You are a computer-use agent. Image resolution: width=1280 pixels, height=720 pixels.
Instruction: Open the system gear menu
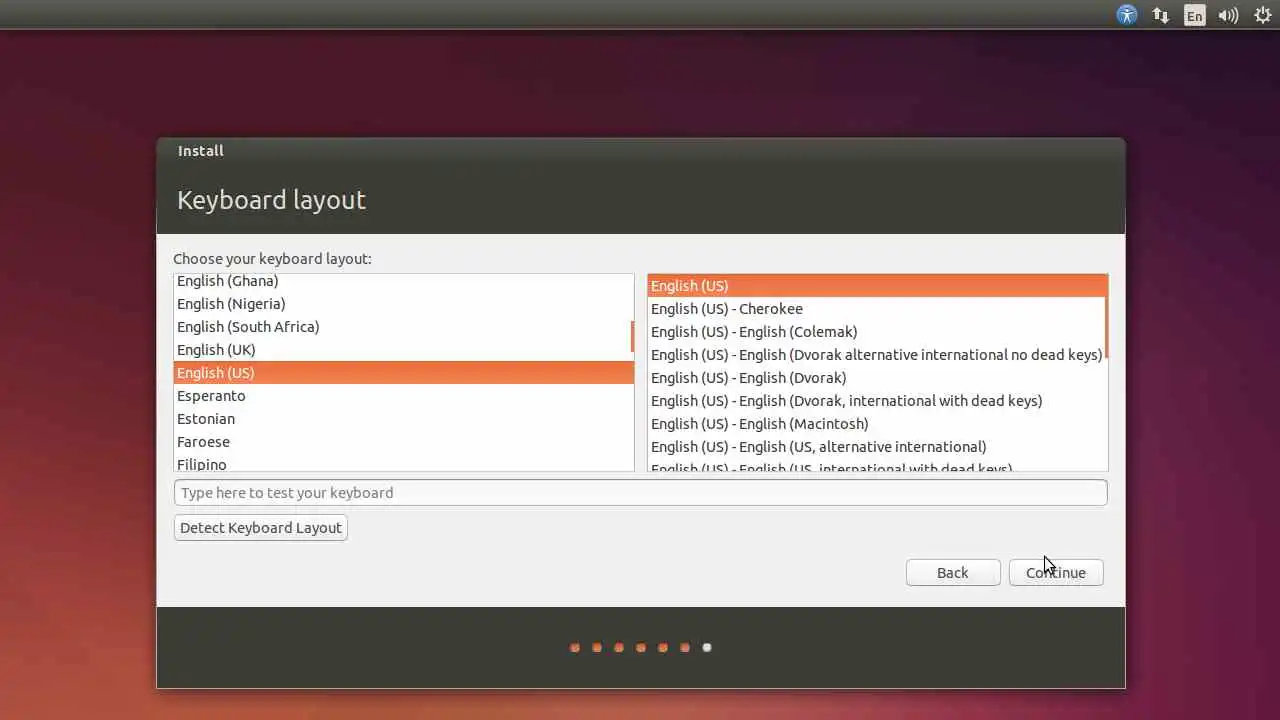coord(1262,15)
